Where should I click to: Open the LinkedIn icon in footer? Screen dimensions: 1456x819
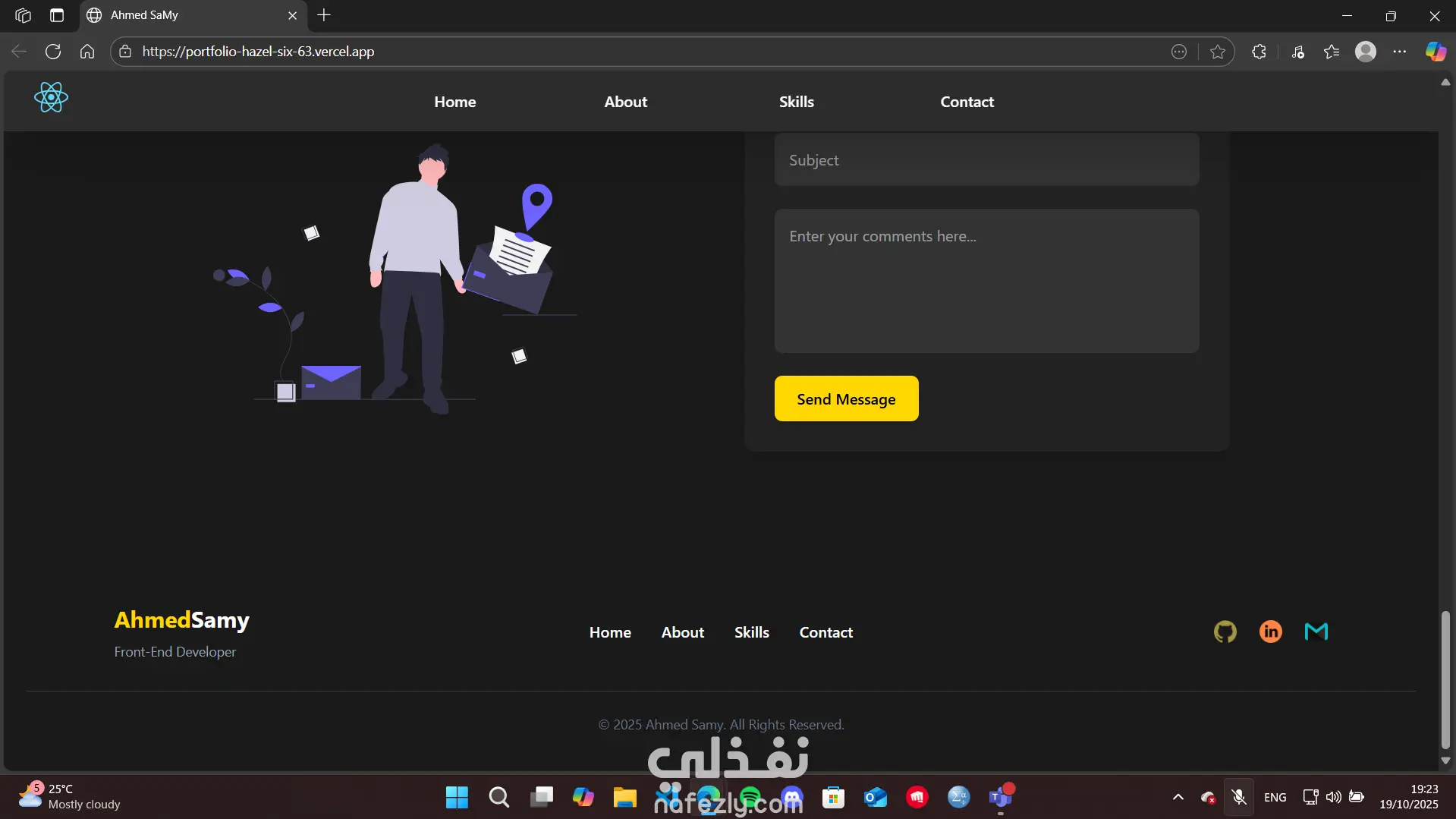(x=1271, y=632)
